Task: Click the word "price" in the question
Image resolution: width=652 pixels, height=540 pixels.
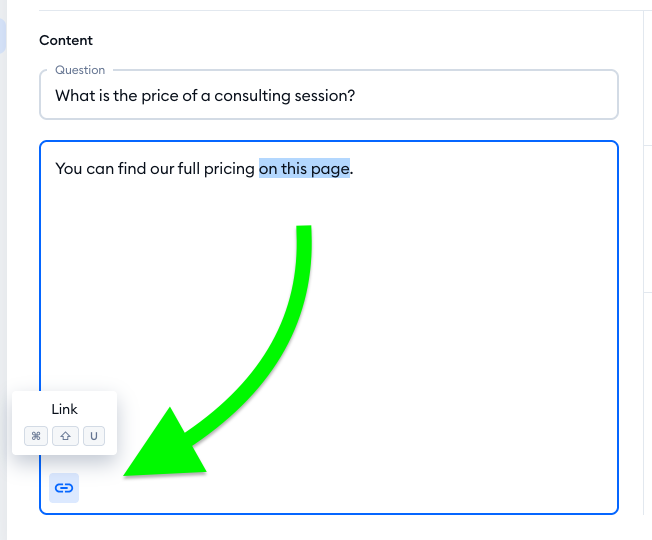Action: [x=153, y=97]
